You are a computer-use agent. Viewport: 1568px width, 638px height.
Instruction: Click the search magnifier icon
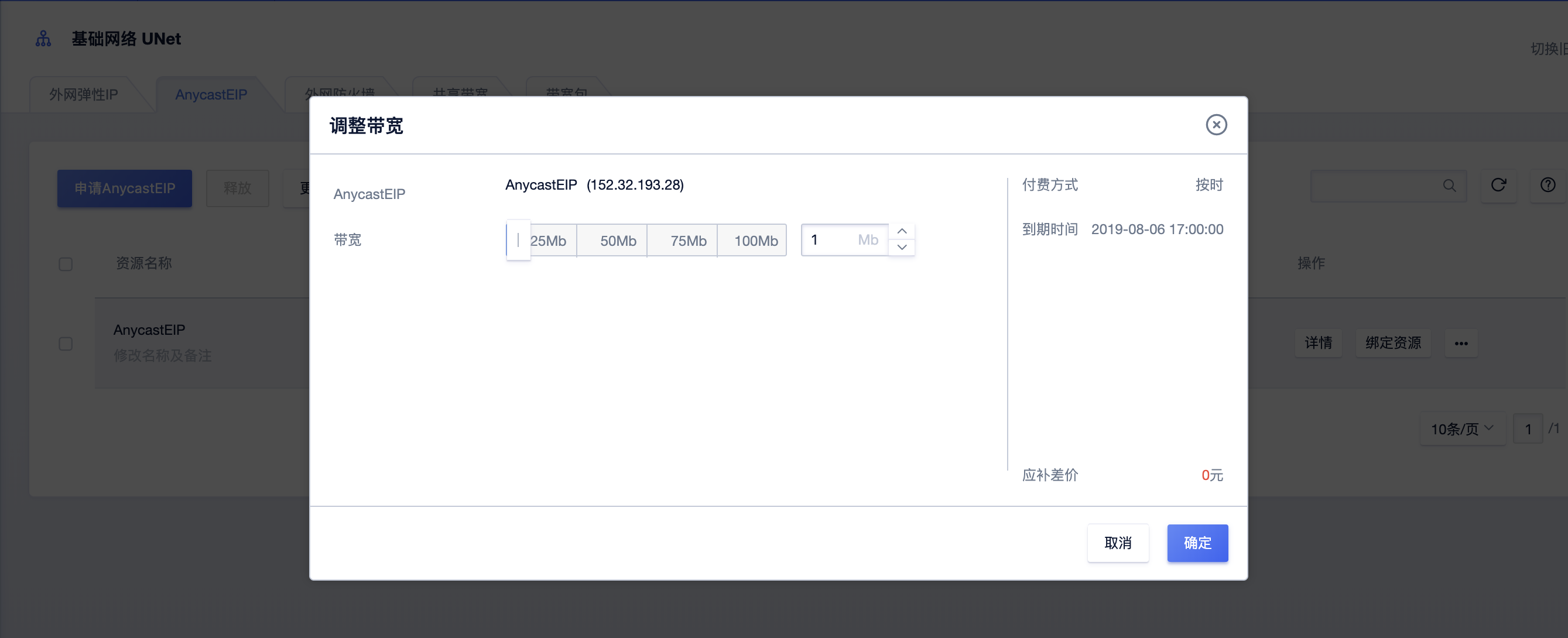1449,186
